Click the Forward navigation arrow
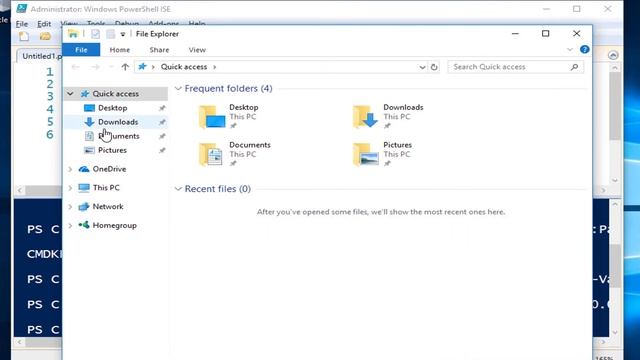This screenshot has height=360, width=640. [95, 67]
